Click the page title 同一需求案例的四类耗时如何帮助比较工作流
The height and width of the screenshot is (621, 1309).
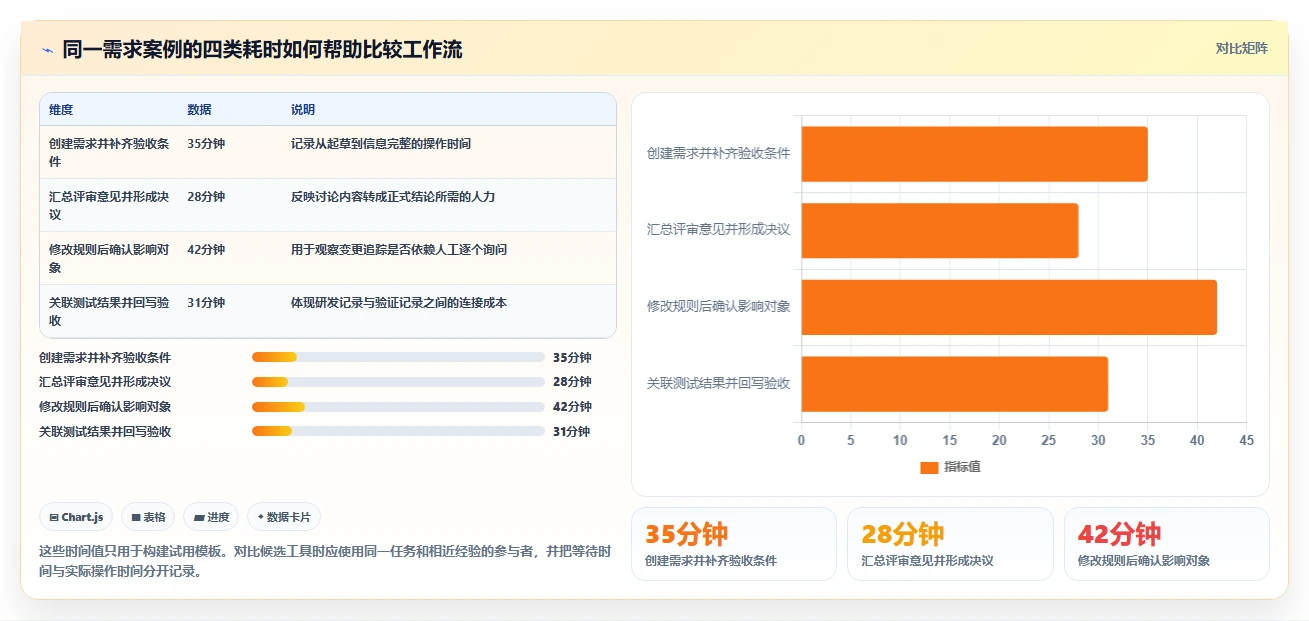(262, 49)
